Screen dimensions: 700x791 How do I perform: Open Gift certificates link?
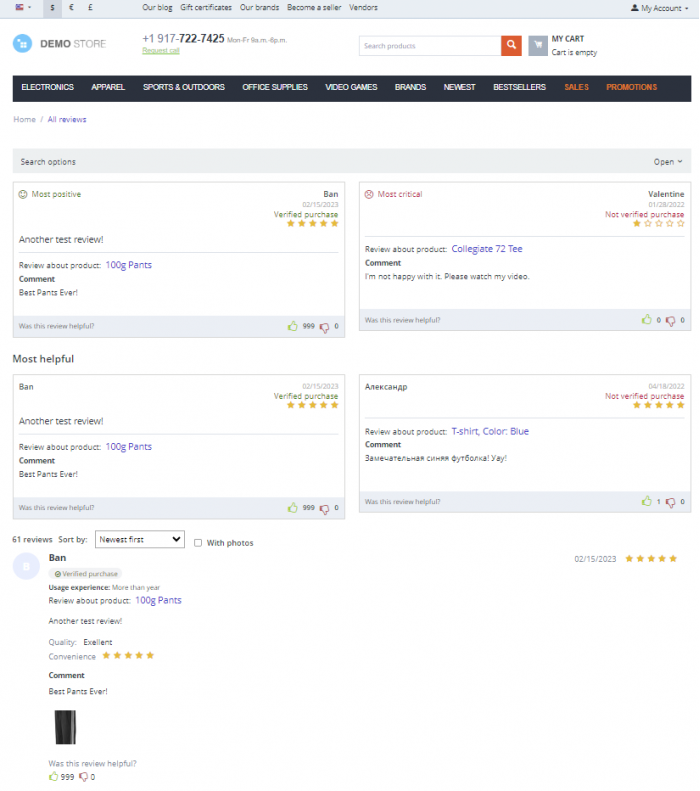click(206, 8)
